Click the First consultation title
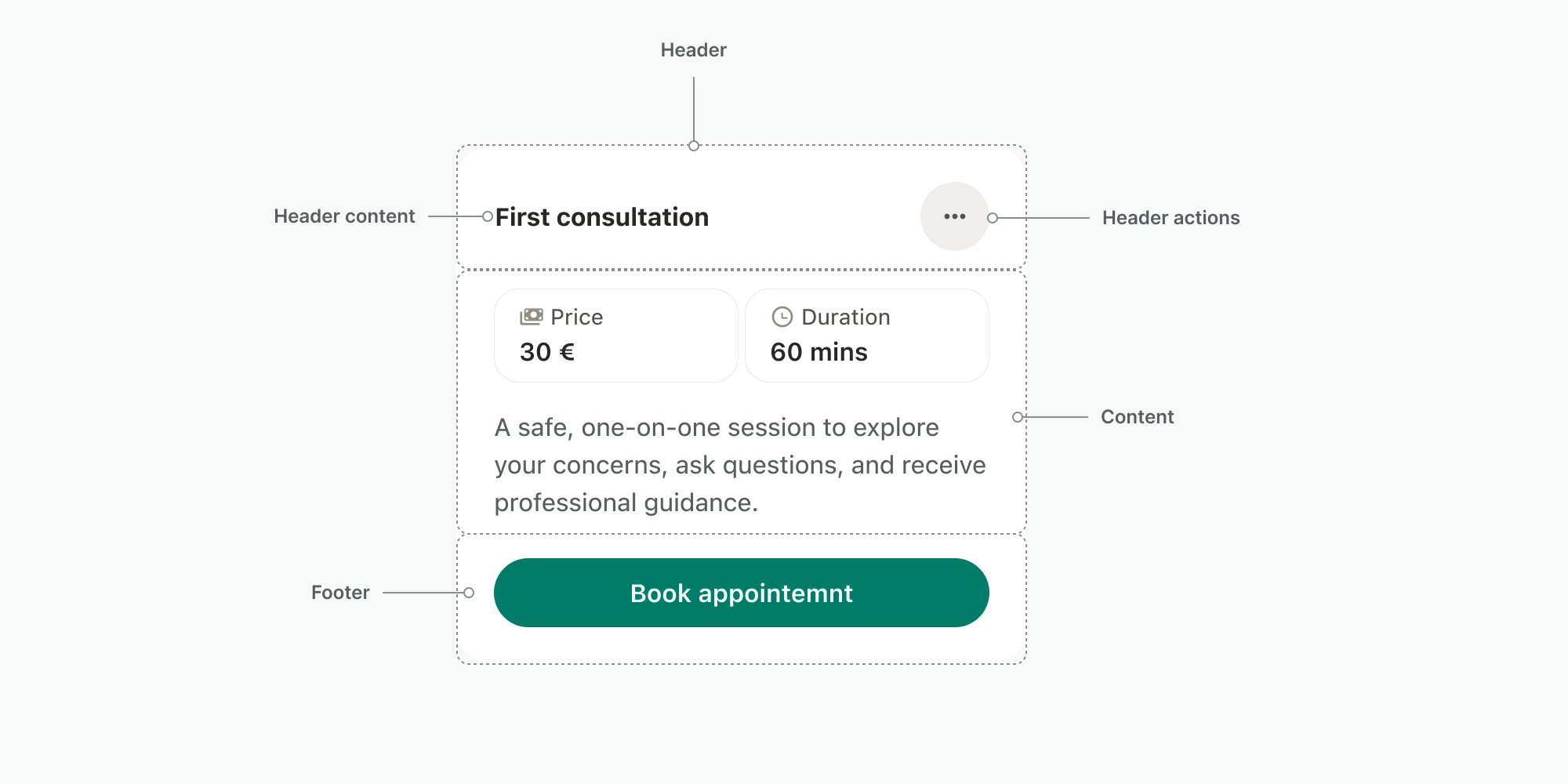 pos(601,217)
